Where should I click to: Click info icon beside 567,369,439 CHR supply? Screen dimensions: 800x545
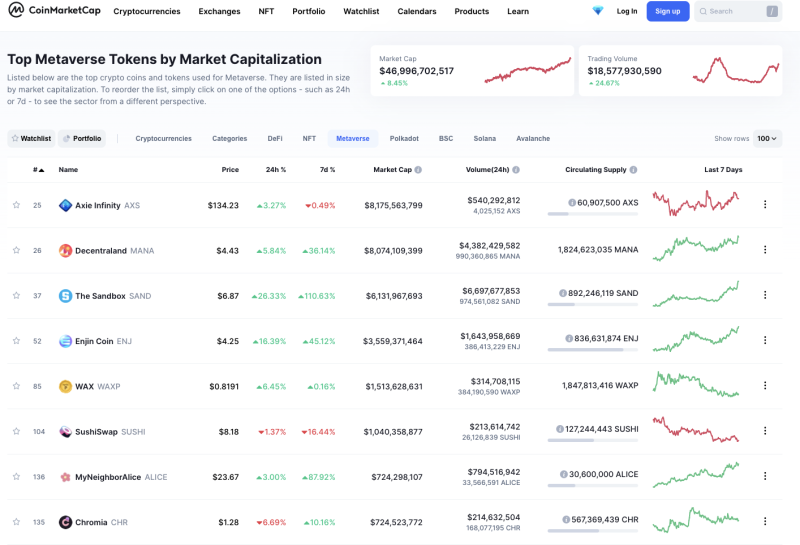pos(566,519)
